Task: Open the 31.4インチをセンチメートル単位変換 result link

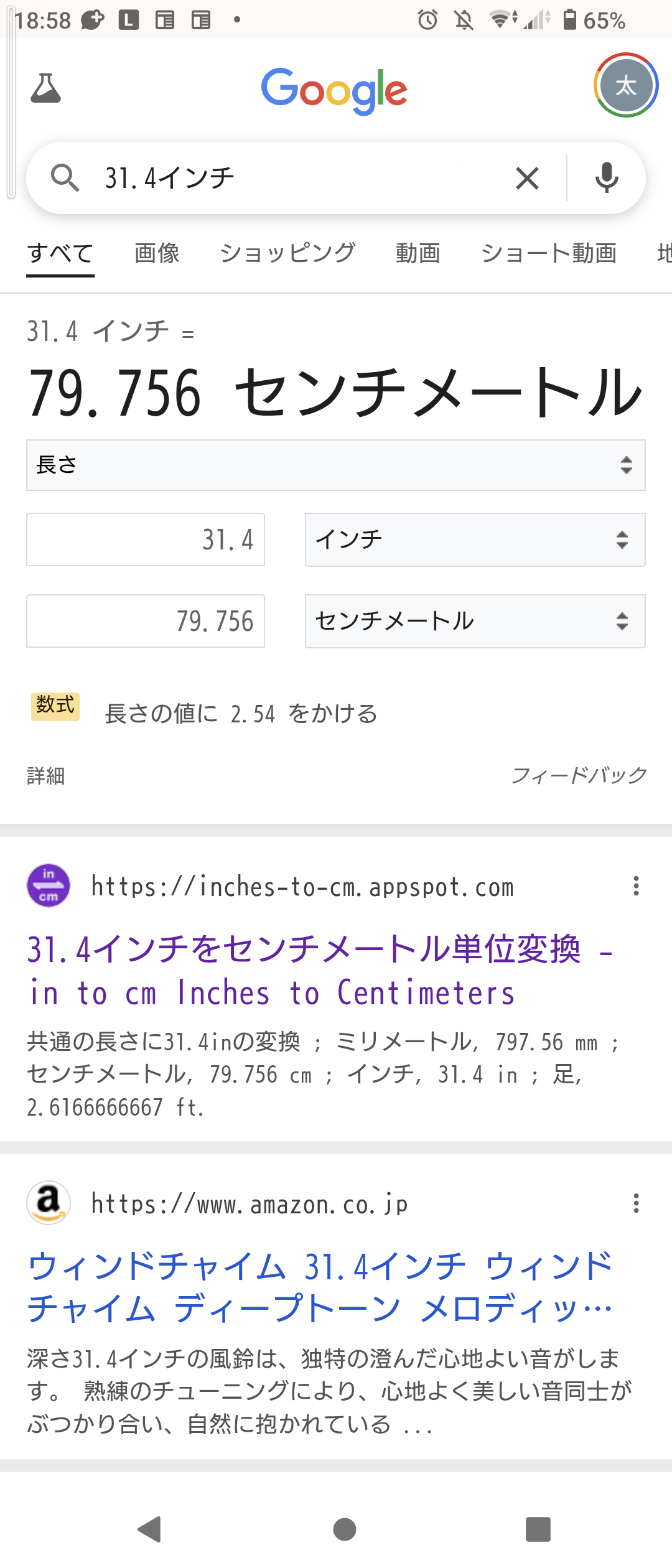Action: click(320, 971)
